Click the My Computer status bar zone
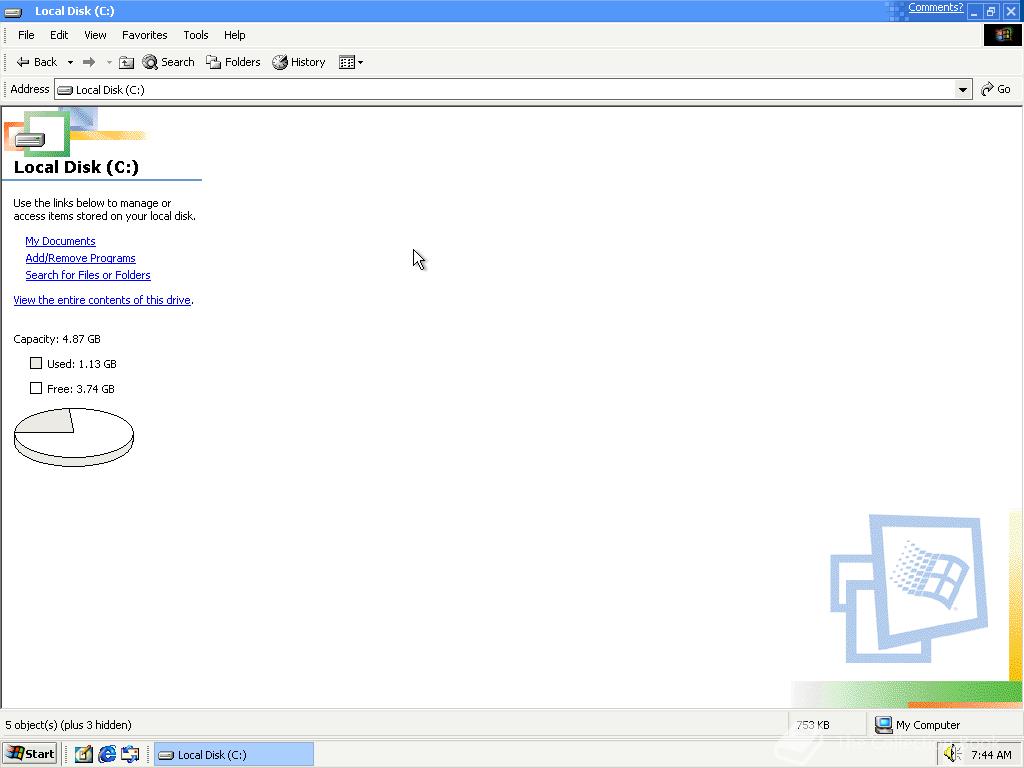Viewport: 1024px width, 768px height. click(945, 725)
